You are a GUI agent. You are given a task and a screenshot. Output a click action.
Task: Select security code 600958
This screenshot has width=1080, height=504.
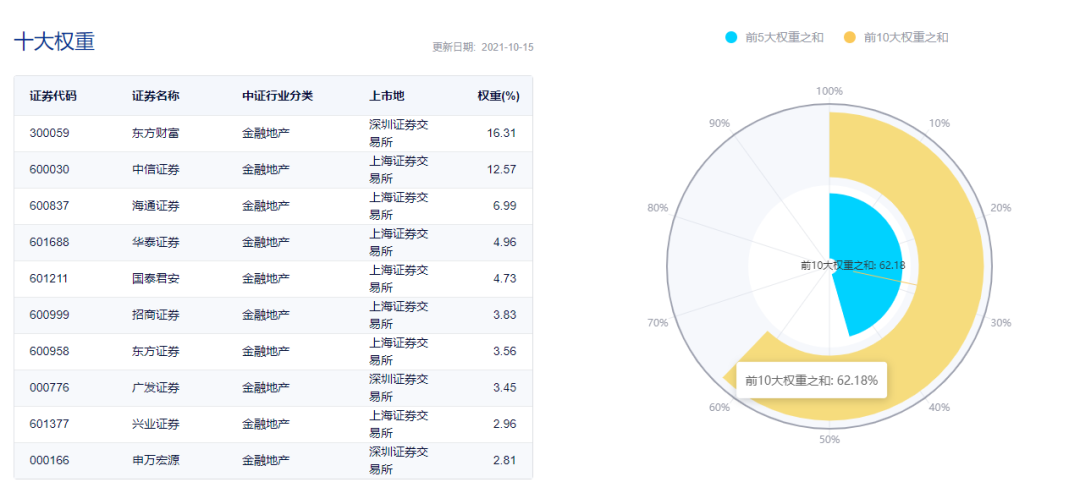(x=50, y=351)
